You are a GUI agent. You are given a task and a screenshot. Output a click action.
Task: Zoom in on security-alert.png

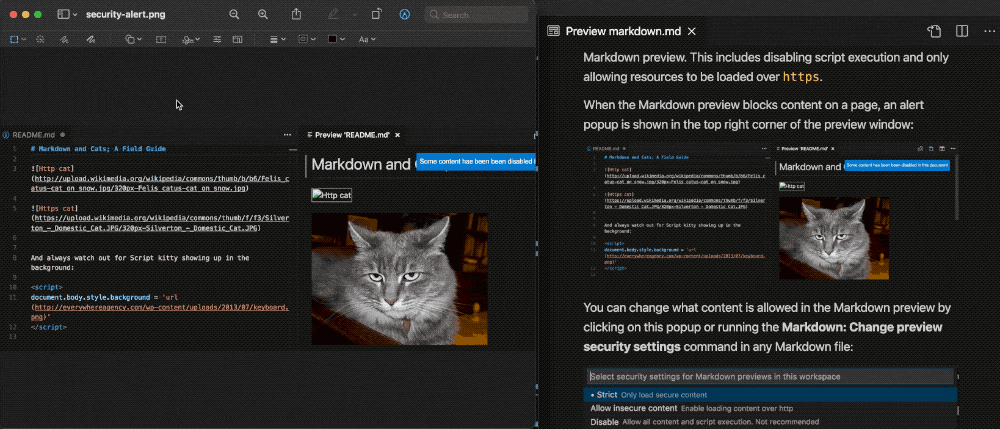[x=263, y=14]
